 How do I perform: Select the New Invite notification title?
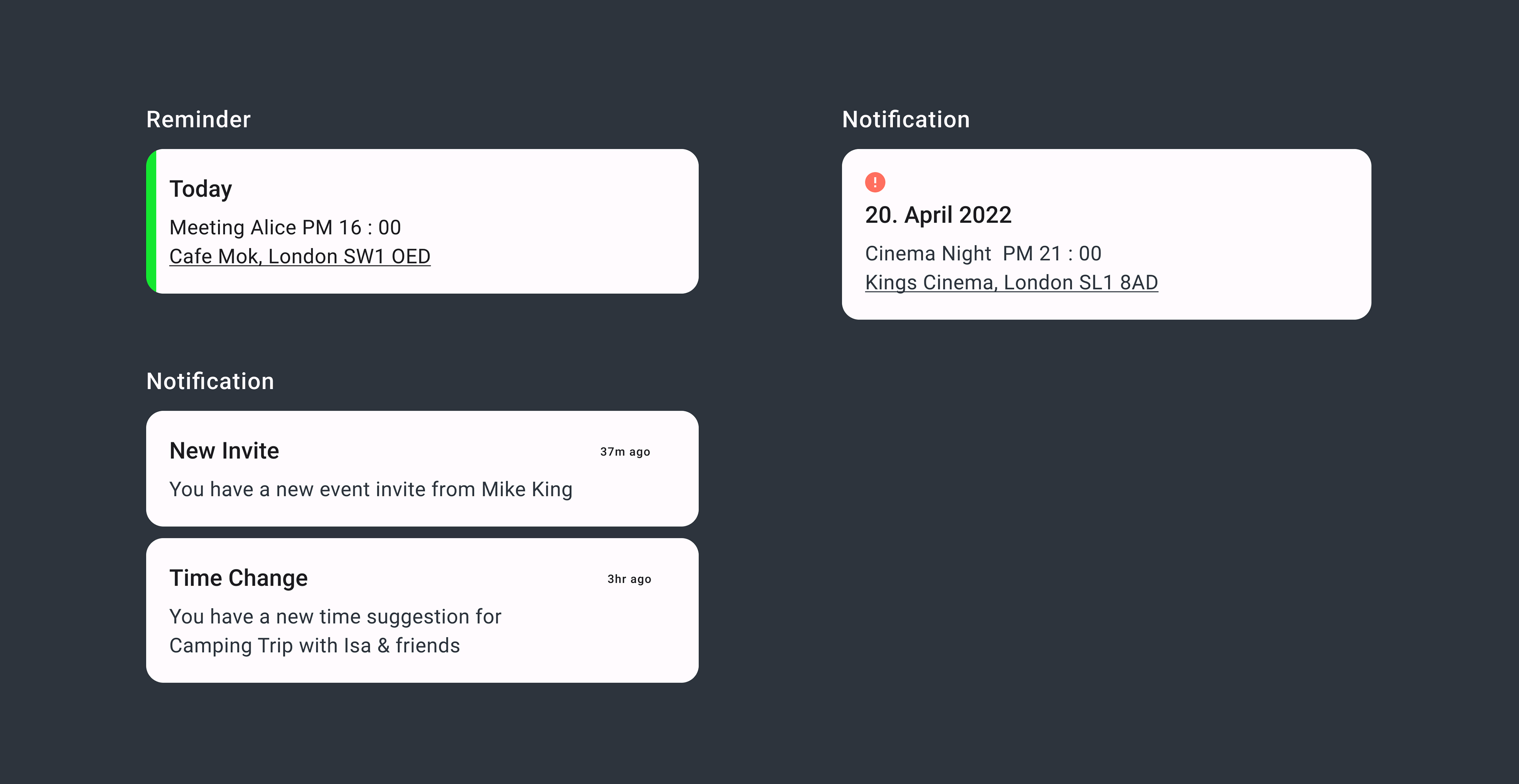tap(224, 451)
